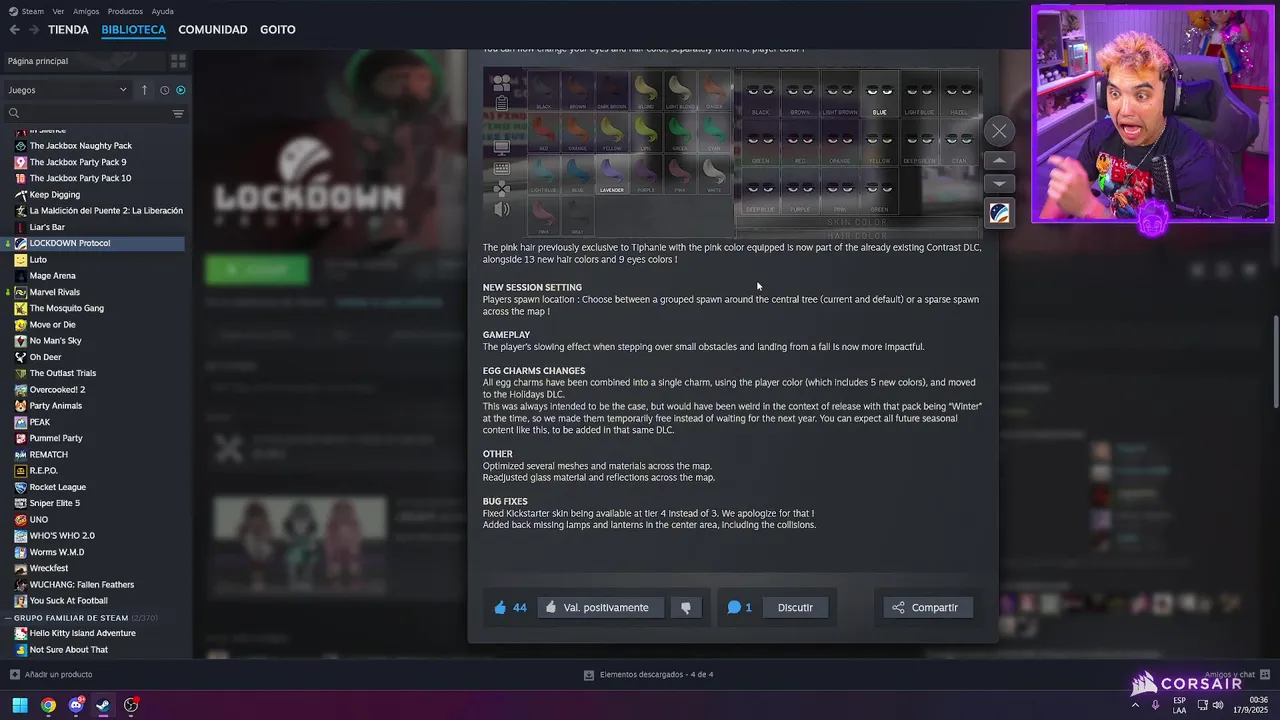Switch to the COMUNIDAD tab
Image resolution: width=1280 pixels, height=720 pixels.
(x=212, y=30)
